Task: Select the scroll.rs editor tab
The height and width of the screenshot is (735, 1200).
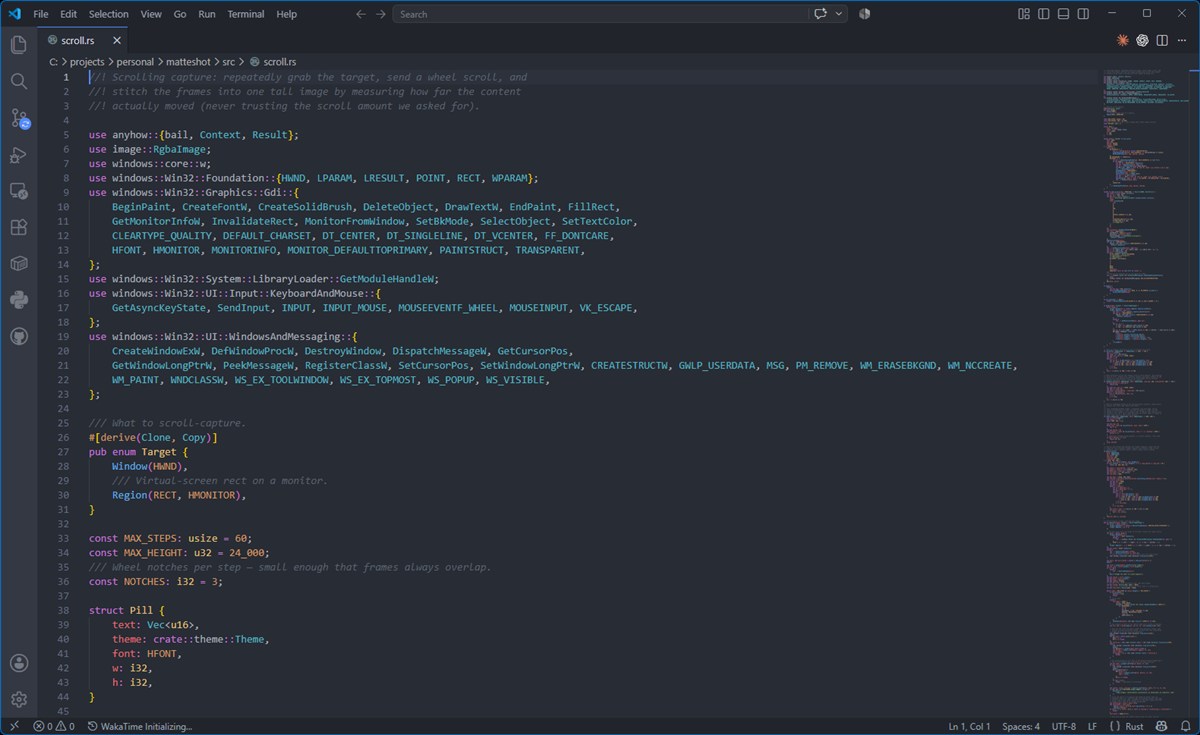Action: coord(84,41)
